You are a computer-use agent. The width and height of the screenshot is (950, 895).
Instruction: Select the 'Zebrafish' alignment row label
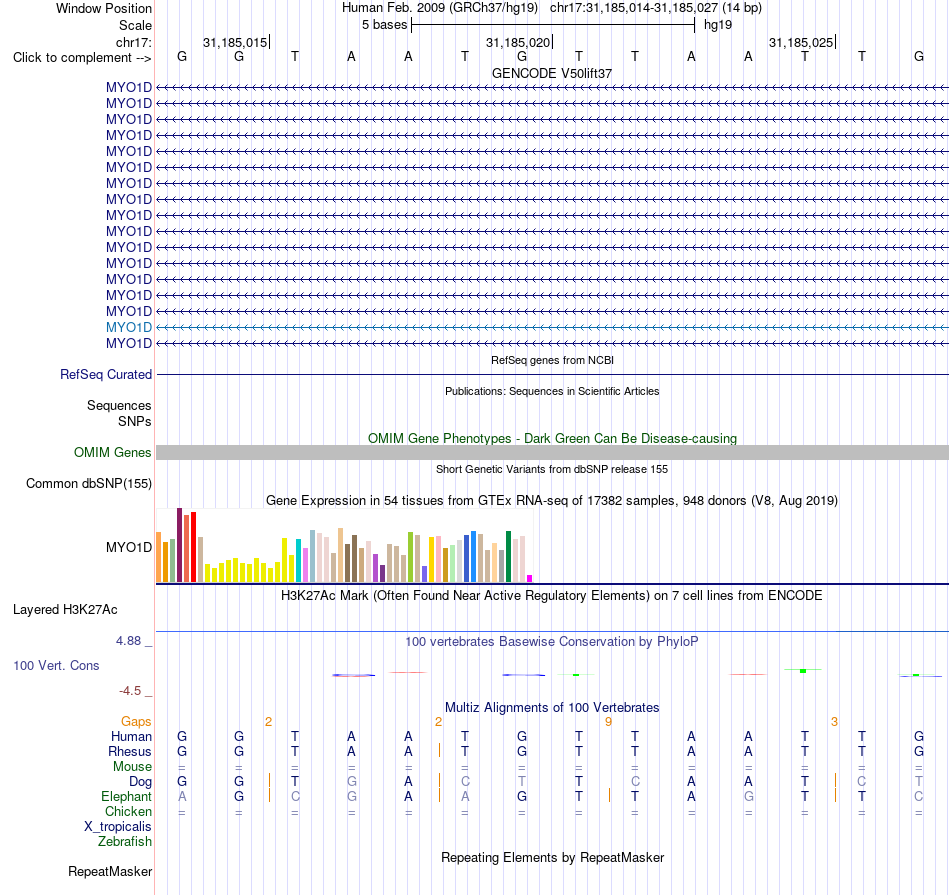click(x=125, y=842)
